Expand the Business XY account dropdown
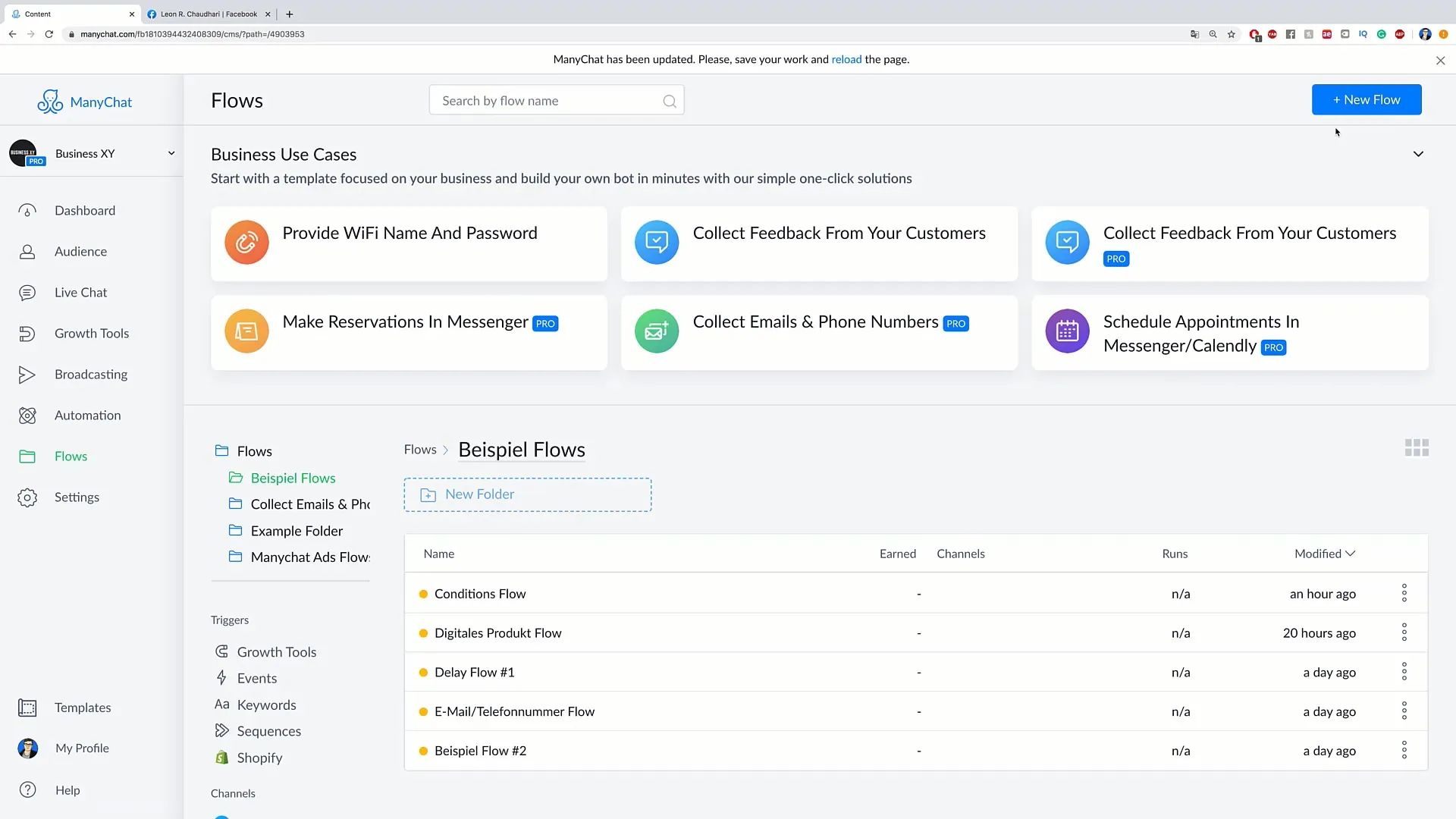Screen dimensions: 1456x819 pos(171,153)
